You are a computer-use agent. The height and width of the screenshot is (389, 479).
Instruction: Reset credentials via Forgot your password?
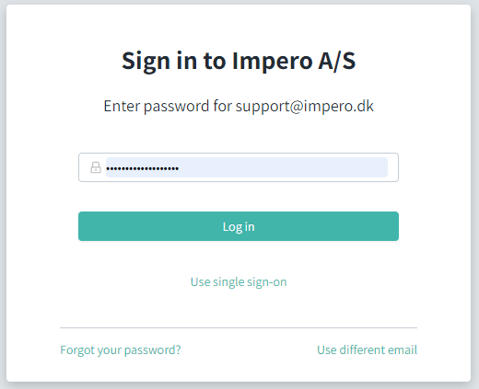coord(121,350)
